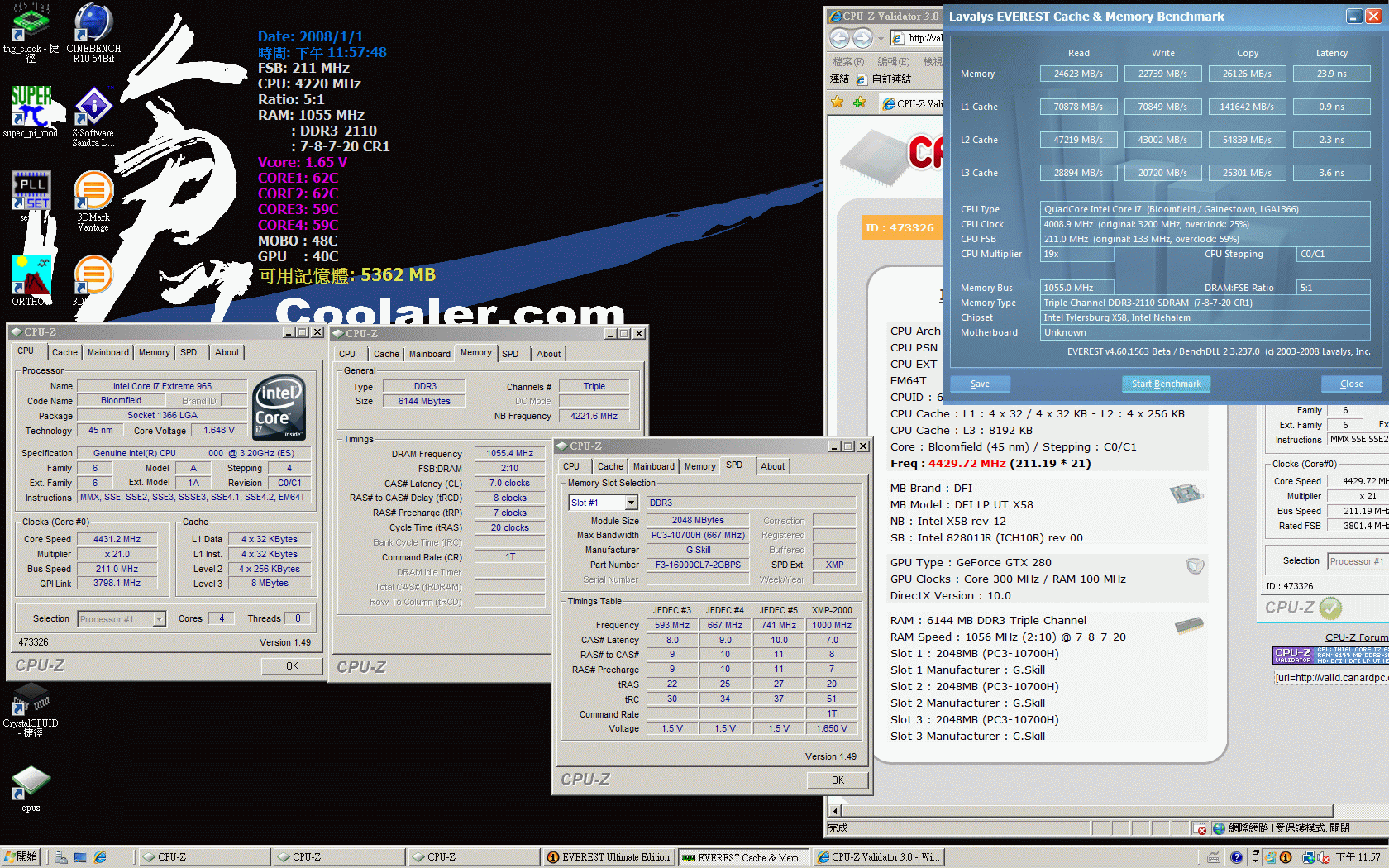Click the Memory Read 24623 MB/s value
The width and height of the screenshot is (1389, 868).
pyautogui.click(x=1078, y=74)
